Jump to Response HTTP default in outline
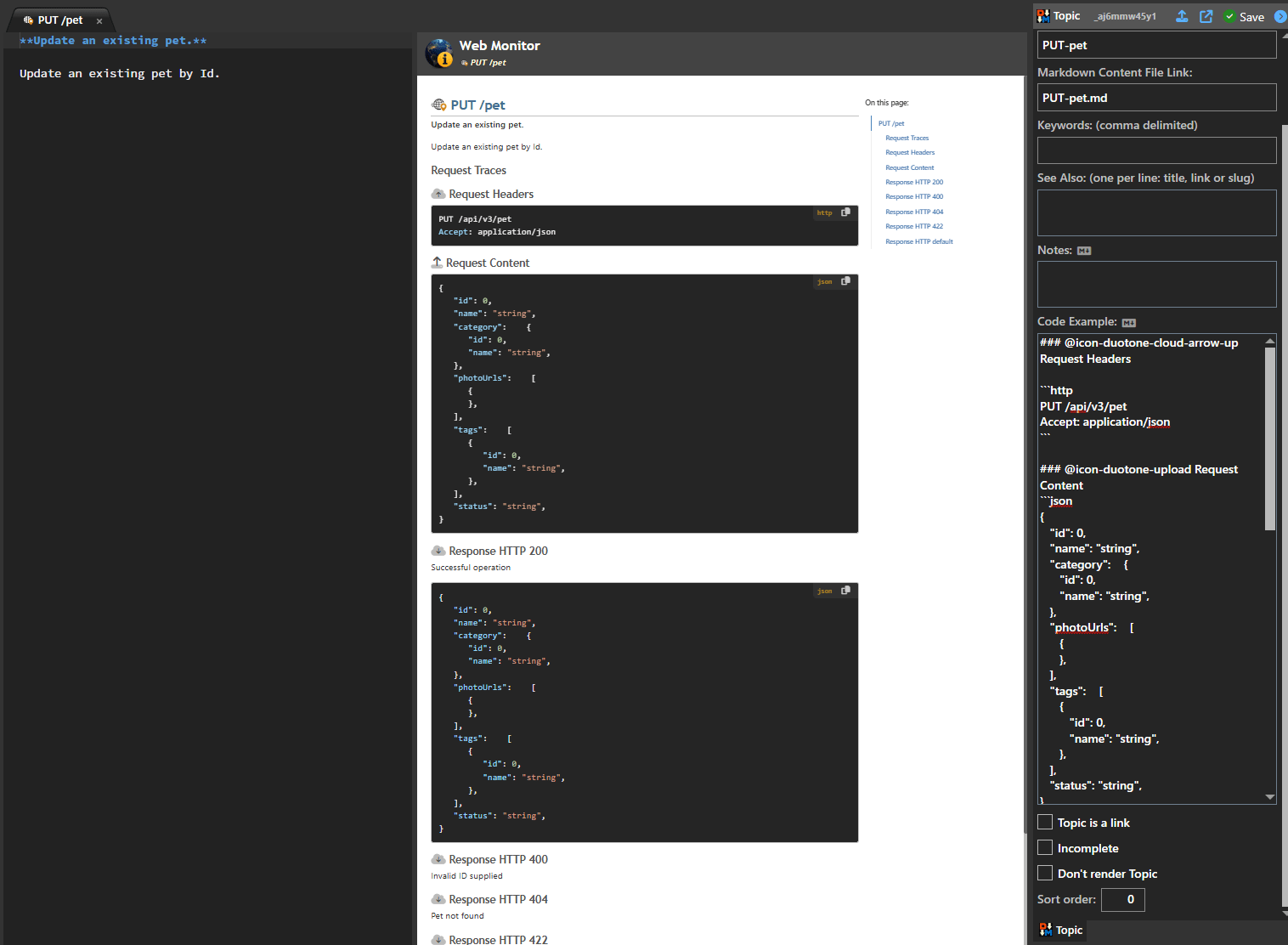Viewport: 1288px width, 945px height. pyautogui.click(x=919, y=241)
